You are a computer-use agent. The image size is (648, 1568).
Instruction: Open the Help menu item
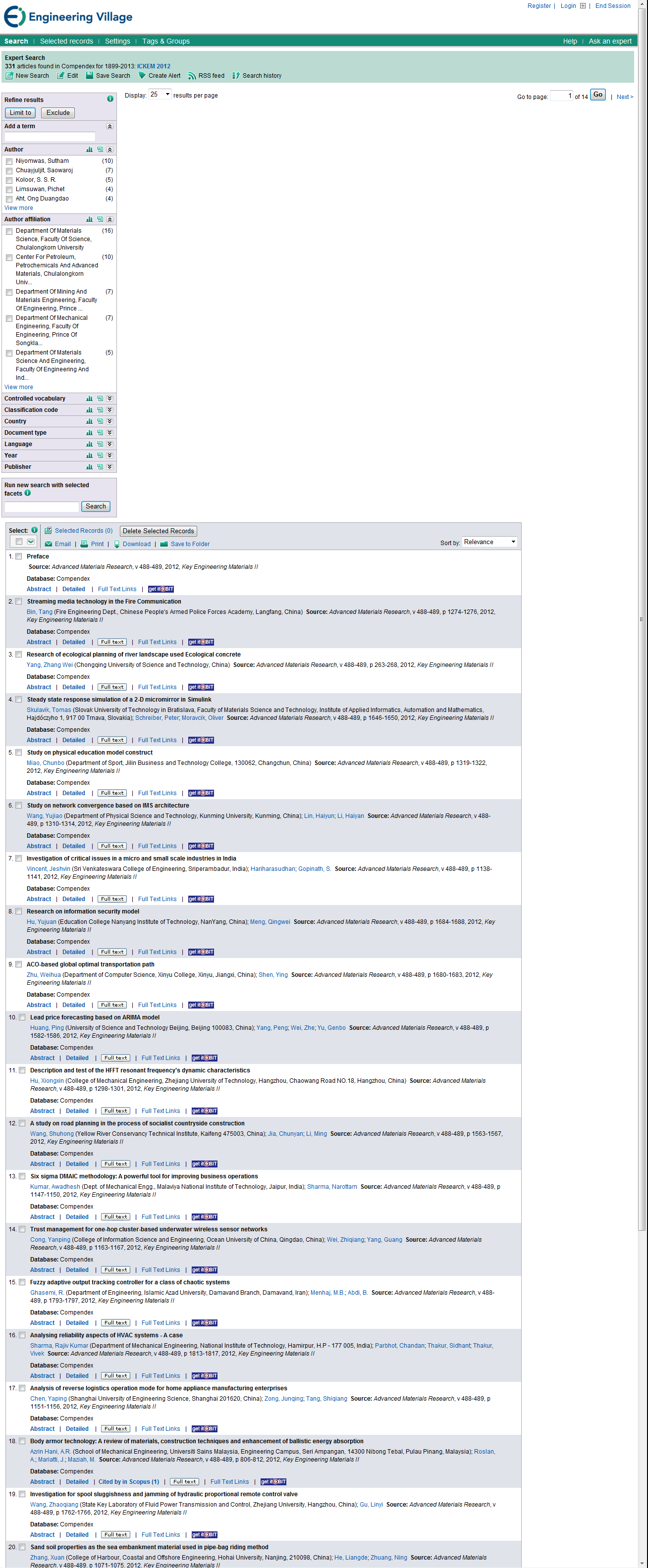pos(570,42)
